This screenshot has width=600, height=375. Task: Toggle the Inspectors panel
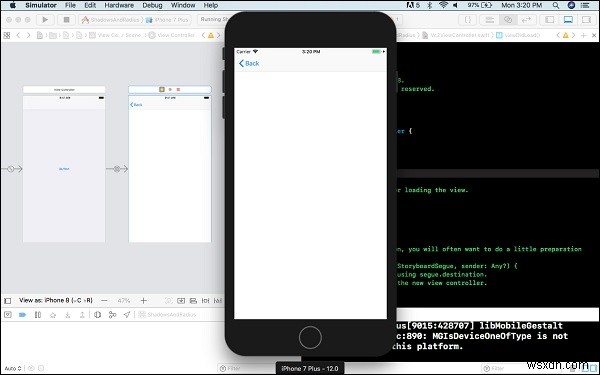(x=586, y=20)
